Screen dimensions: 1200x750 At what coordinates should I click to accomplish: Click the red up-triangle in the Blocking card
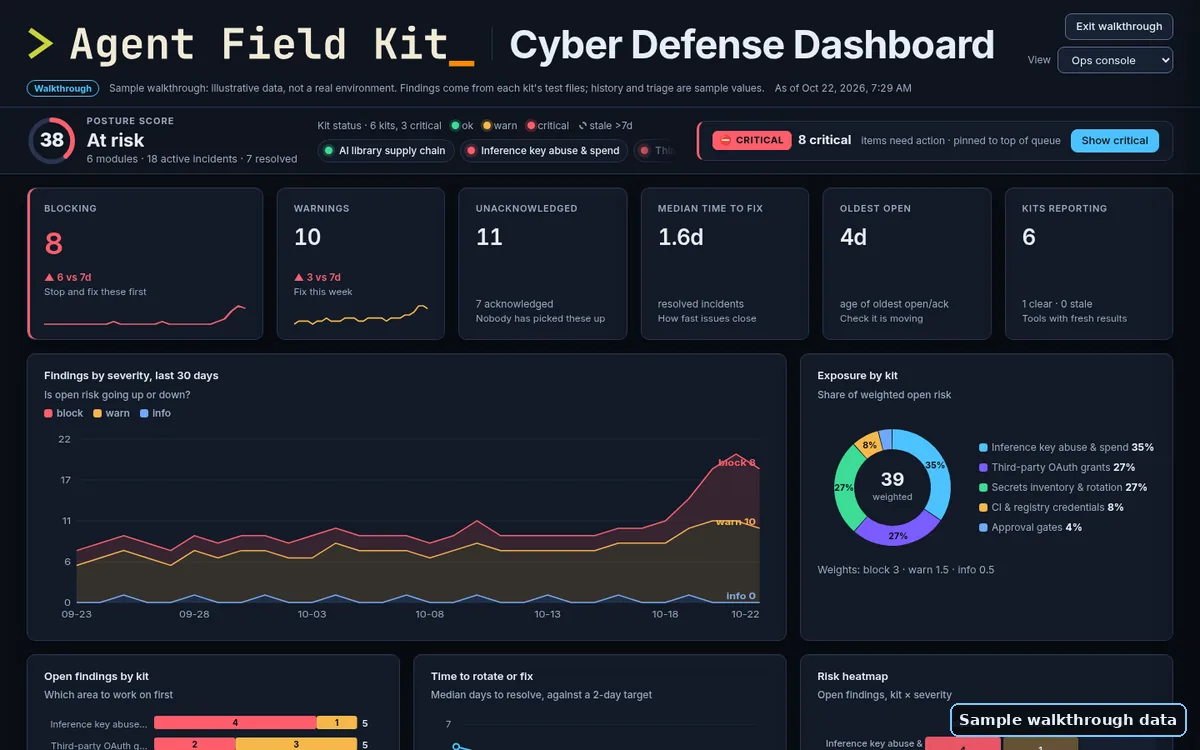coord(49,277)
